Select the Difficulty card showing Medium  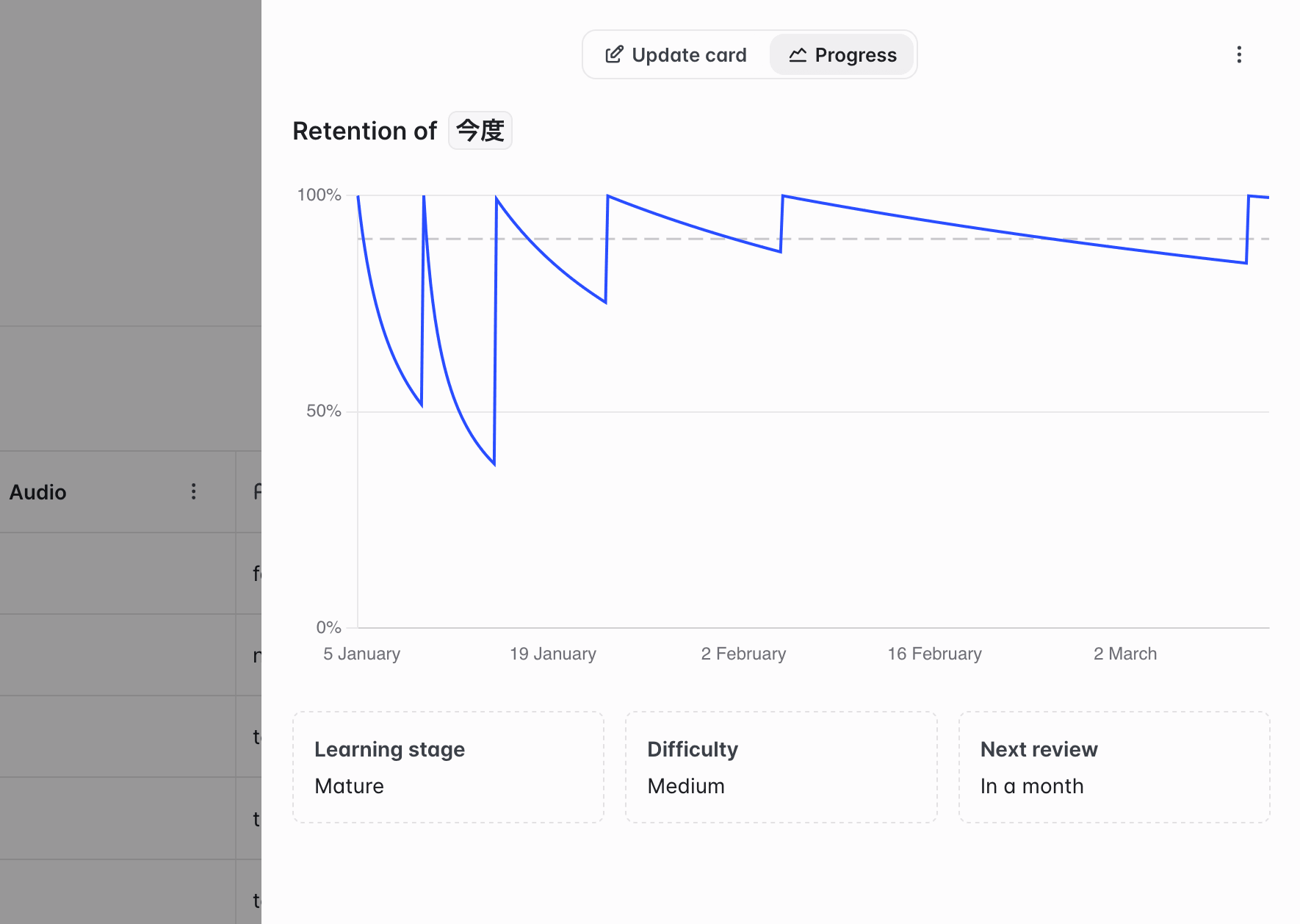tap(781, 767)
